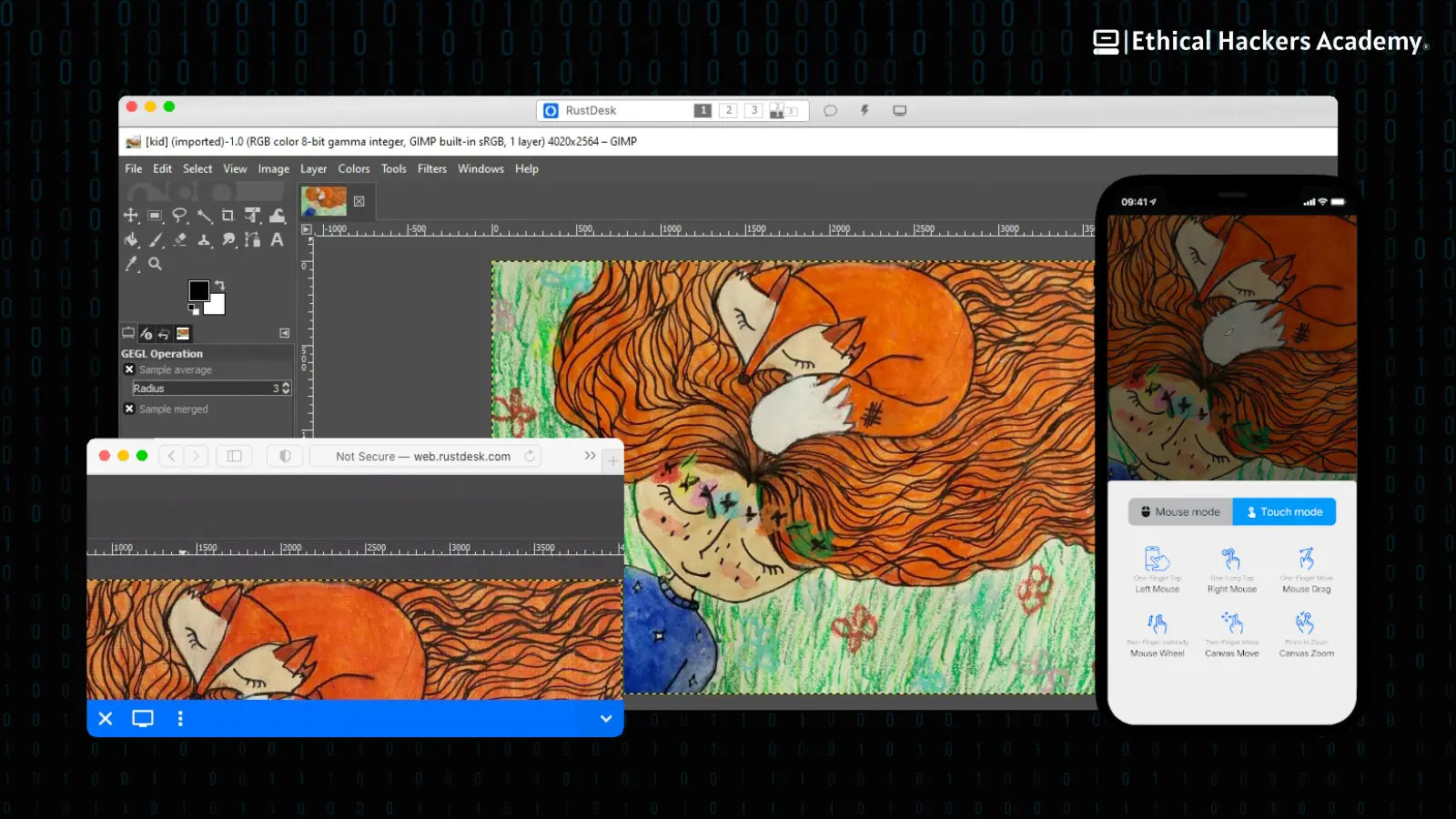
Task: Open the View menu
Action: click(235, 169)
